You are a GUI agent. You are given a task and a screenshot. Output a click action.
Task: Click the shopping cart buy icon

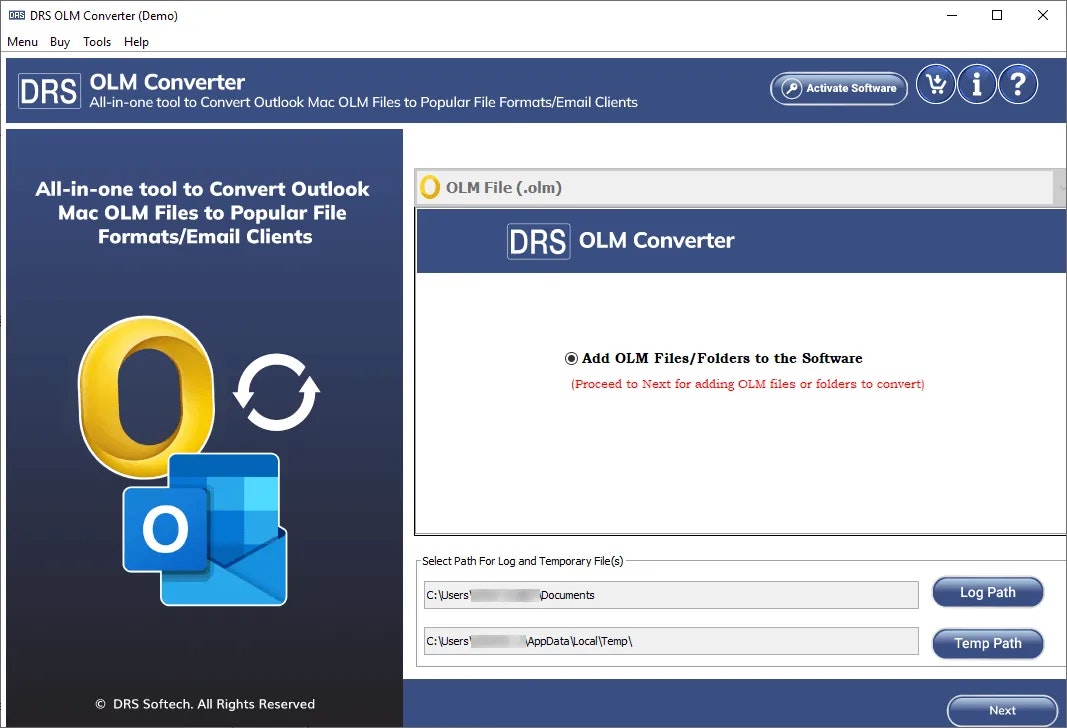click(936, 84)
